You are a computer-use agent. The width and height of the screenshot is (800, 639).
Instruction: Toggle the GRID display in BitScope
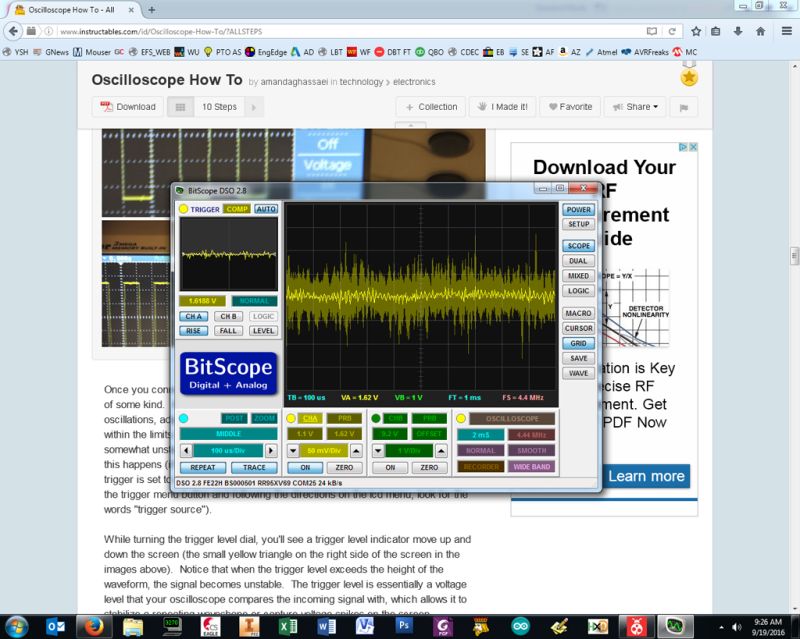click(578, 343)
